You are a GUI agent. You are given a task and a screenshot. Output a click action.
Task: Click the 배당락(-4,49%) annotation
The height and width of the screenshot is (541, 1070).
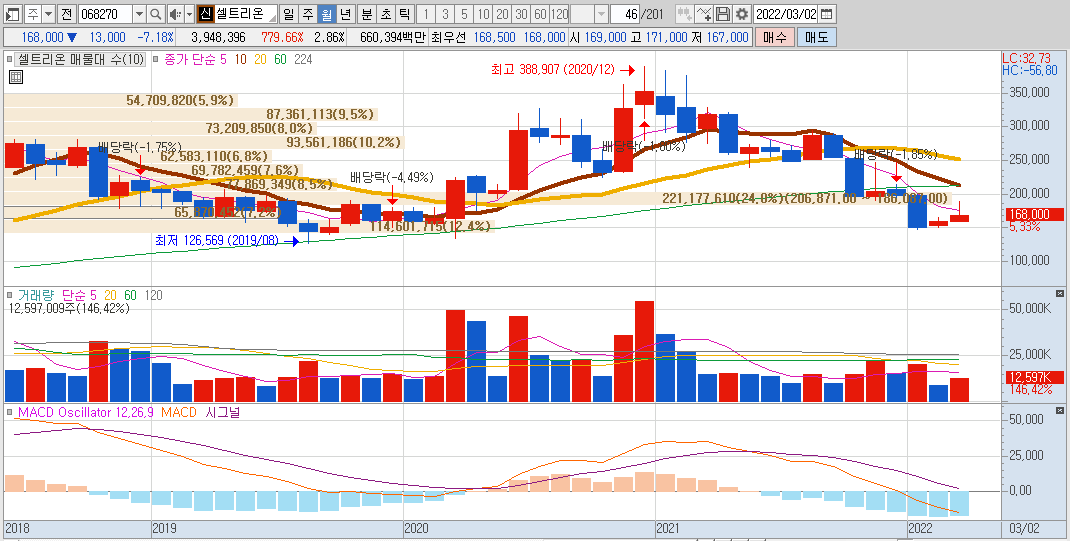point(392,177)
